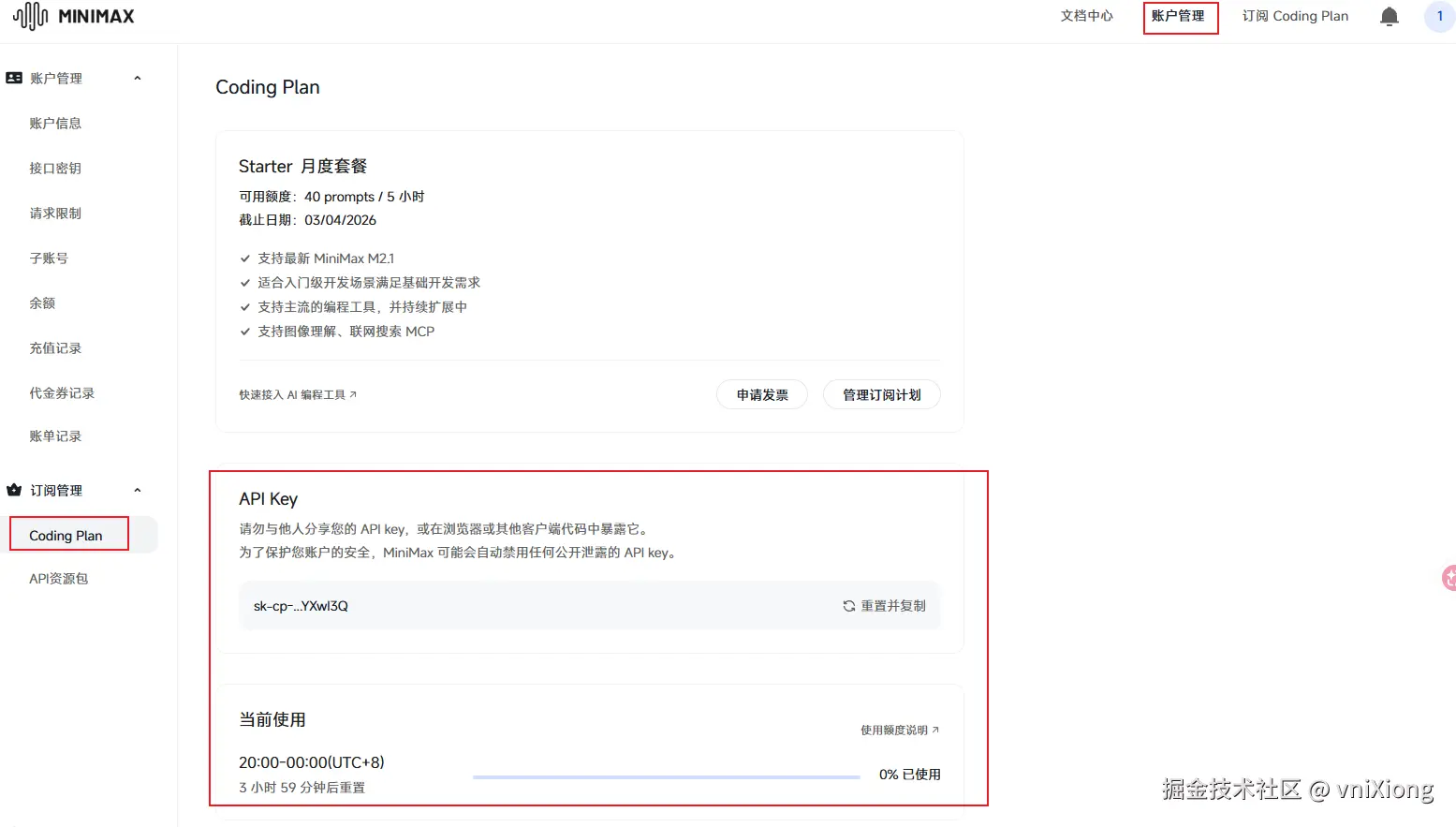This screenshot has width=1456, height=827.
Task: Click the 重置并复制 API key button
Action: [x=884, y=606]
